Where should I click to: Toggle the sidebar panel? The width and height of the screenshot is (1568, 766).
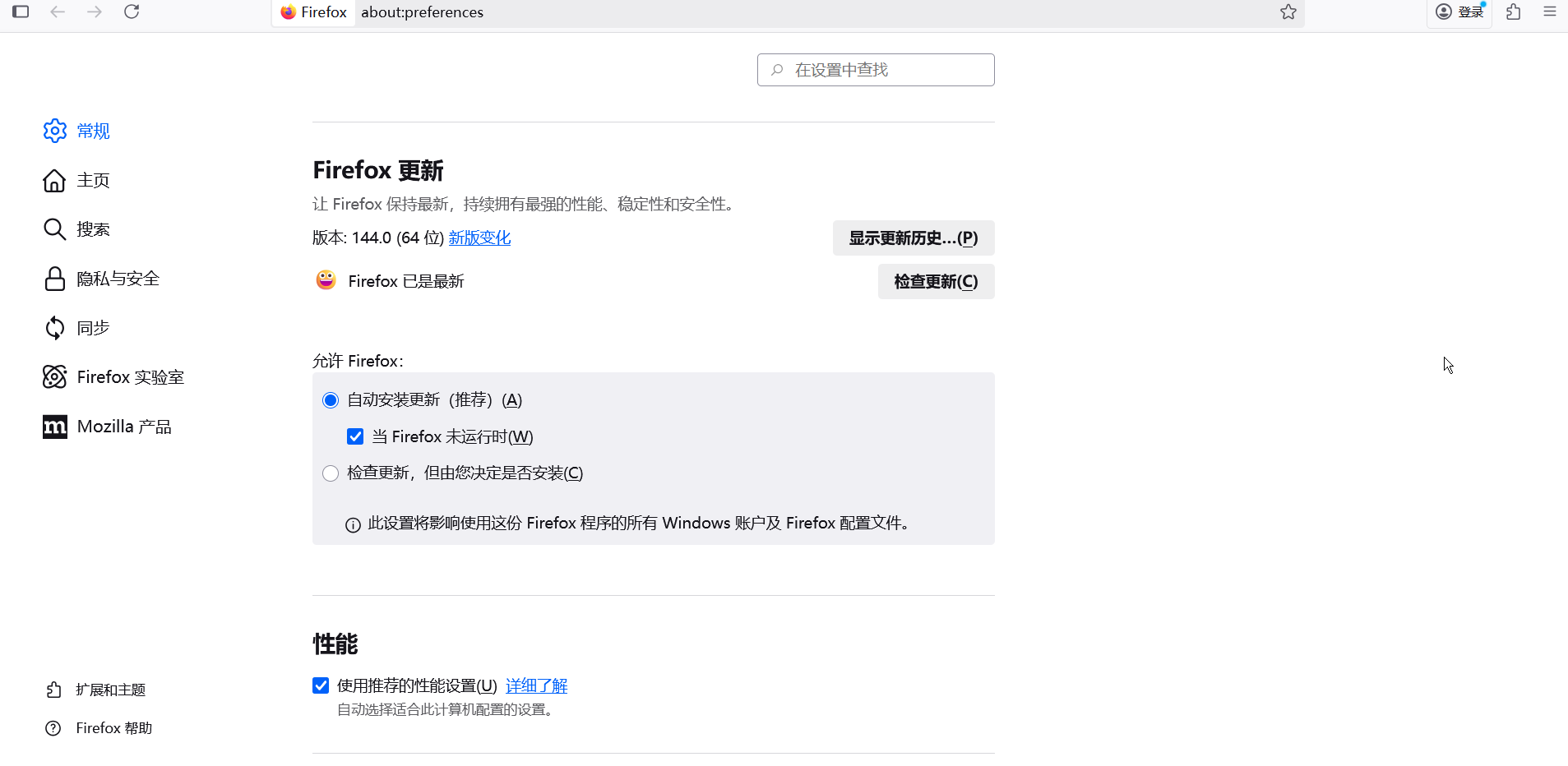pos(21,12)
